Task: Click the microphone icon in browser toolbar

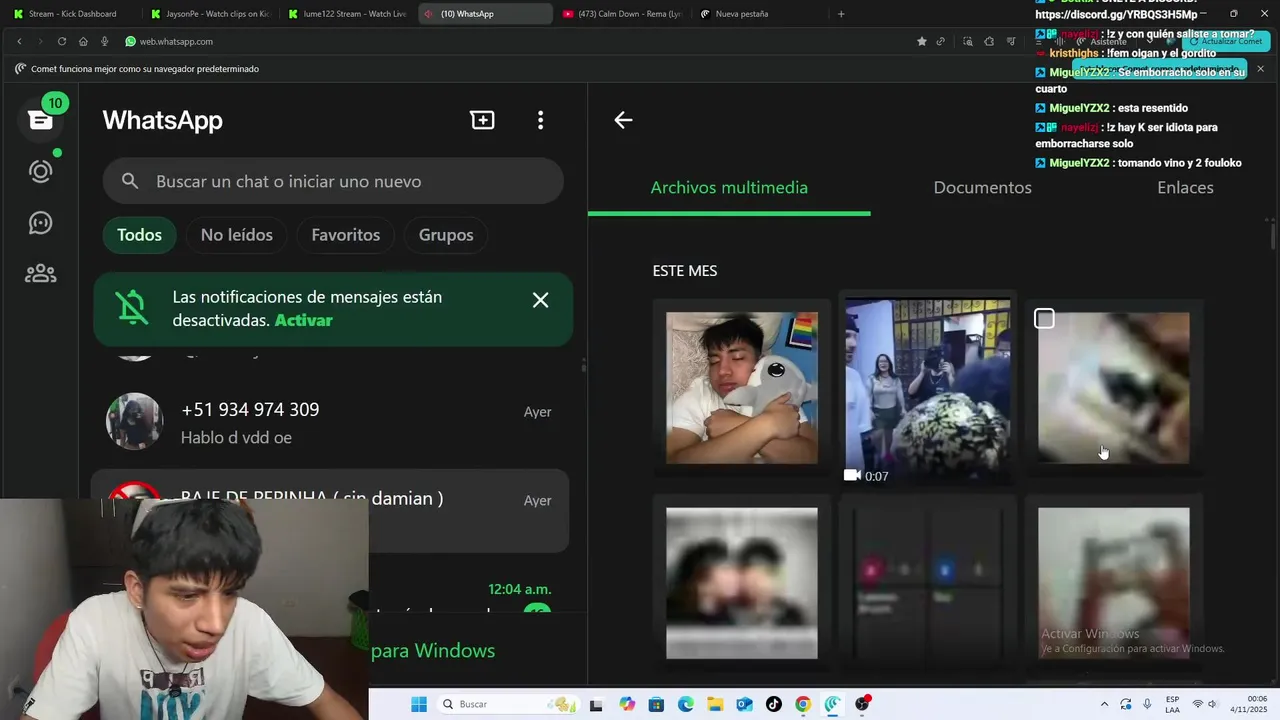Action: coord(104,41)
